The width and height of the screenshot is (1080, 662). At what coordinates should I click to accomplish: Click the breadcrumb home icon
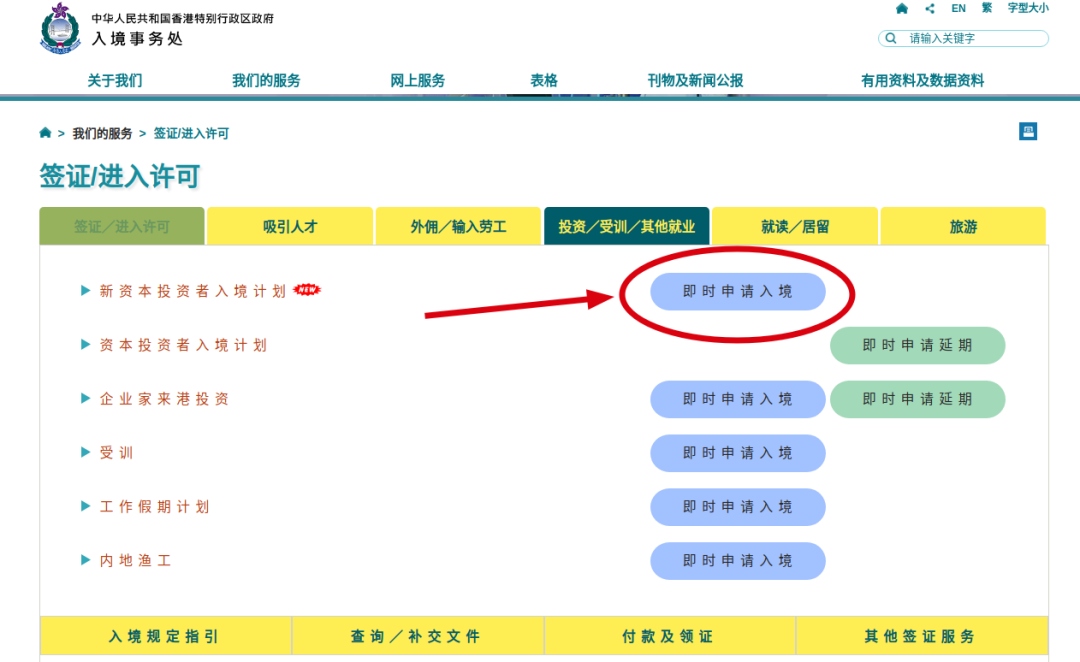(45, 133)
